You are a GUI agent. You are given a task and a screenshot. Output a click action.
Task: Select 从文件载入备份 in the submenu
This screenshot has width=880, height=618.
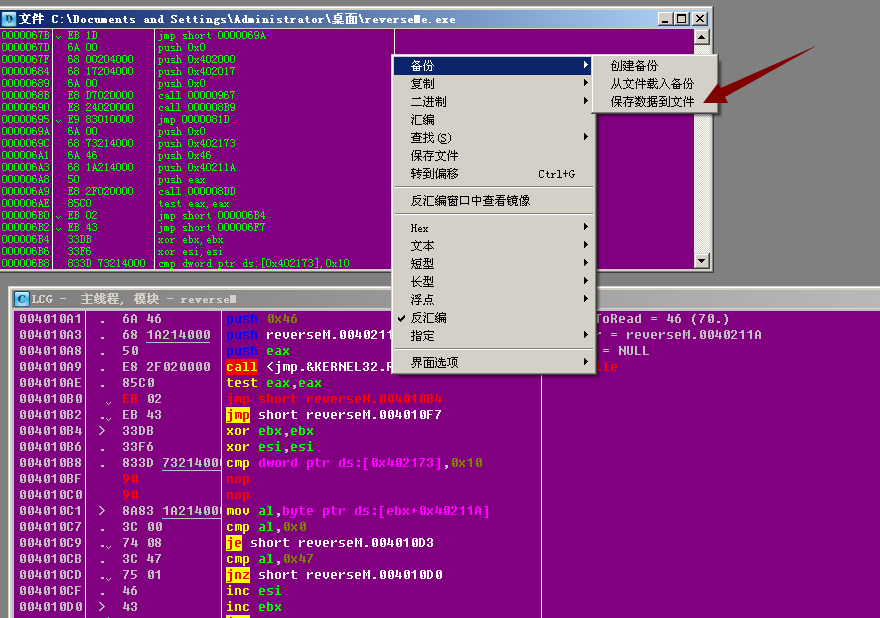point(654,84)
